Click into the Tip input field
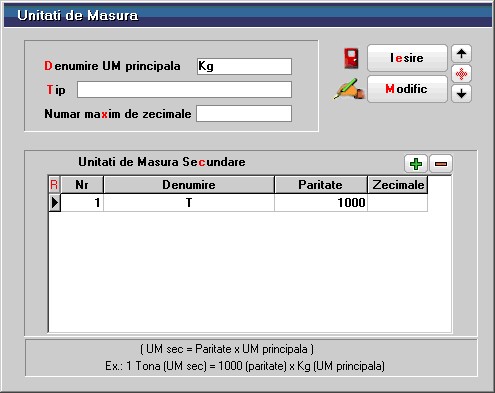495x393 pixels. coord(184,90)
